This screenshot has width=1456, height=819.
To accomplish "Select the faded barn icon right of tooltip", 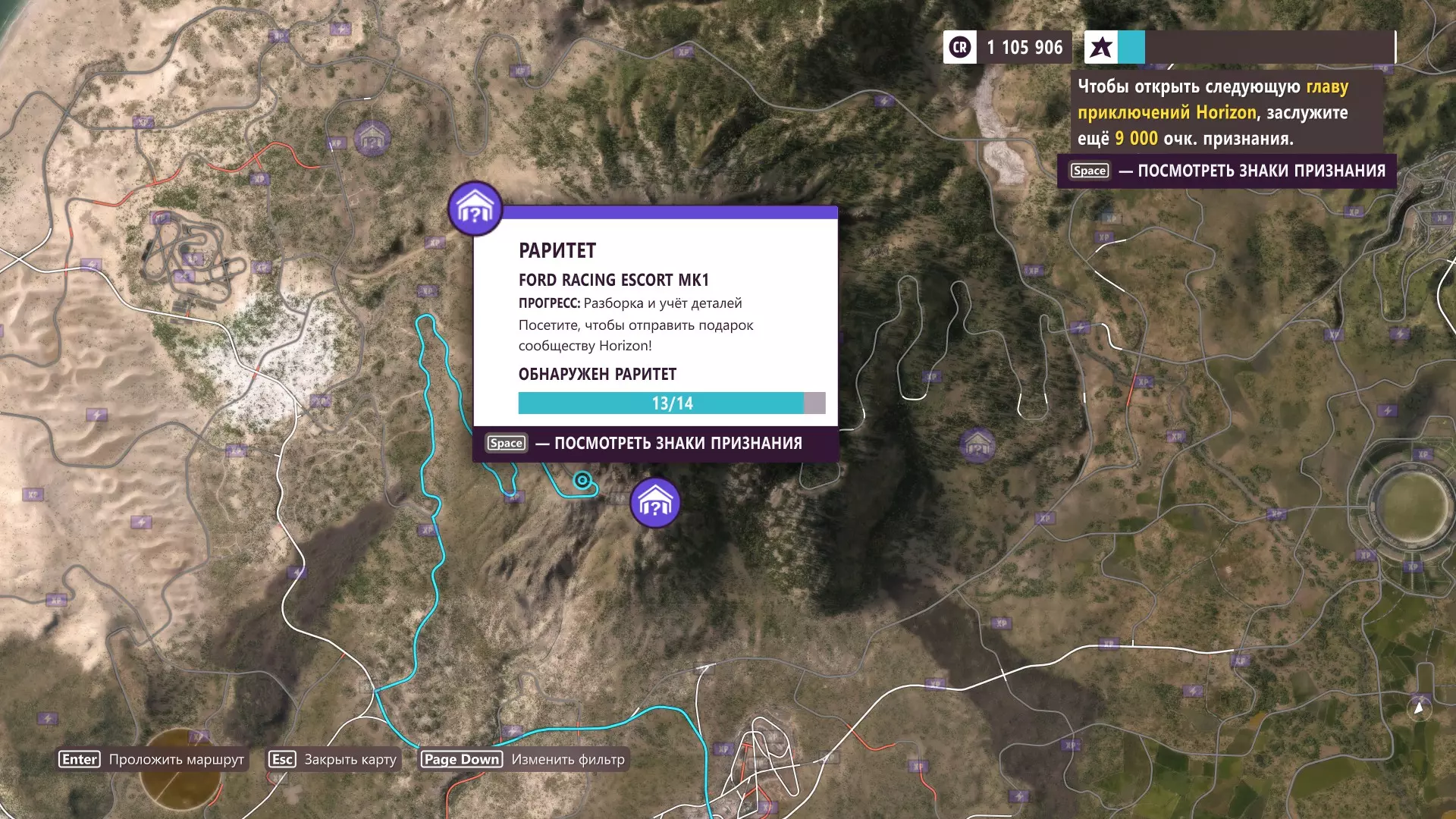I will pyautogui.click(x=977, y=445).
